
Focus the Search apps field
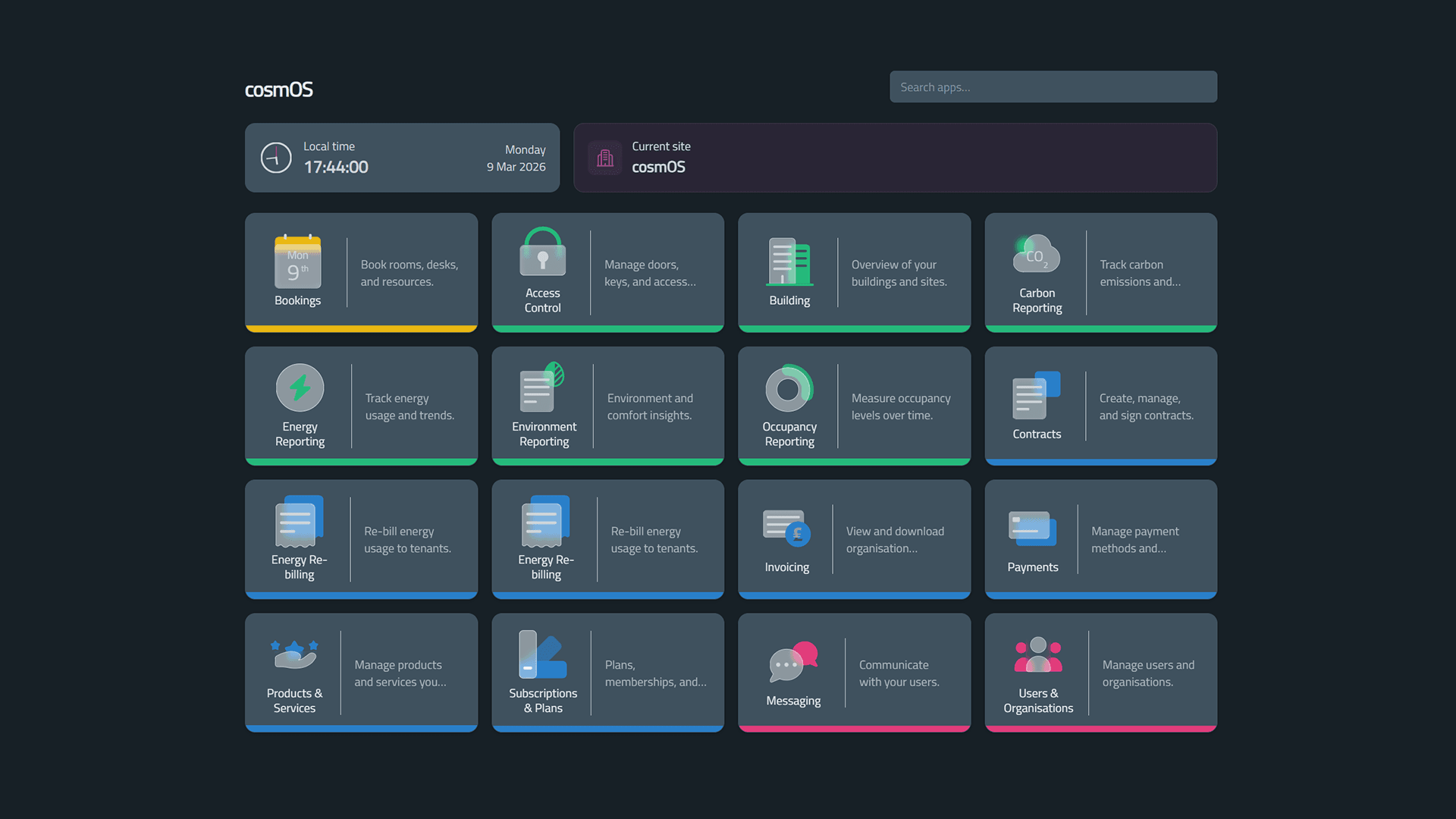[x=1053, y=87]
